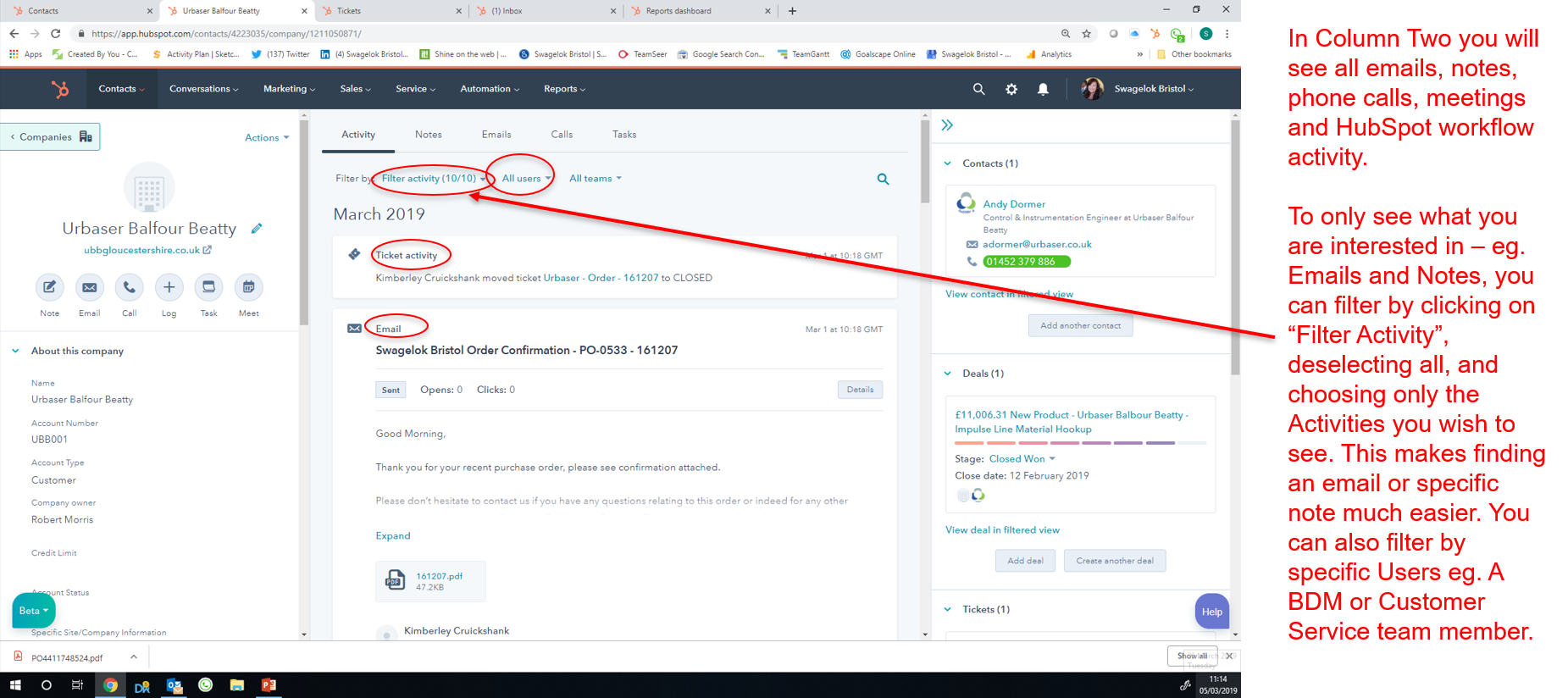Open the Contacts navigation menu

pos(121,89)
